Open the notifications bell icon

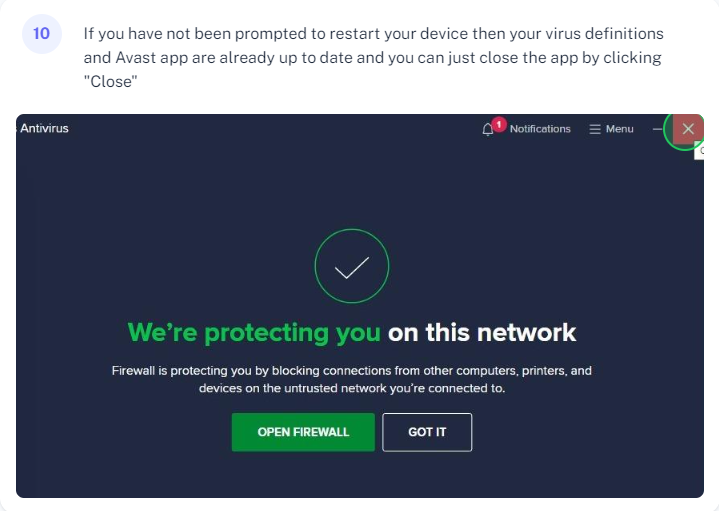click(x=488, y=129)
